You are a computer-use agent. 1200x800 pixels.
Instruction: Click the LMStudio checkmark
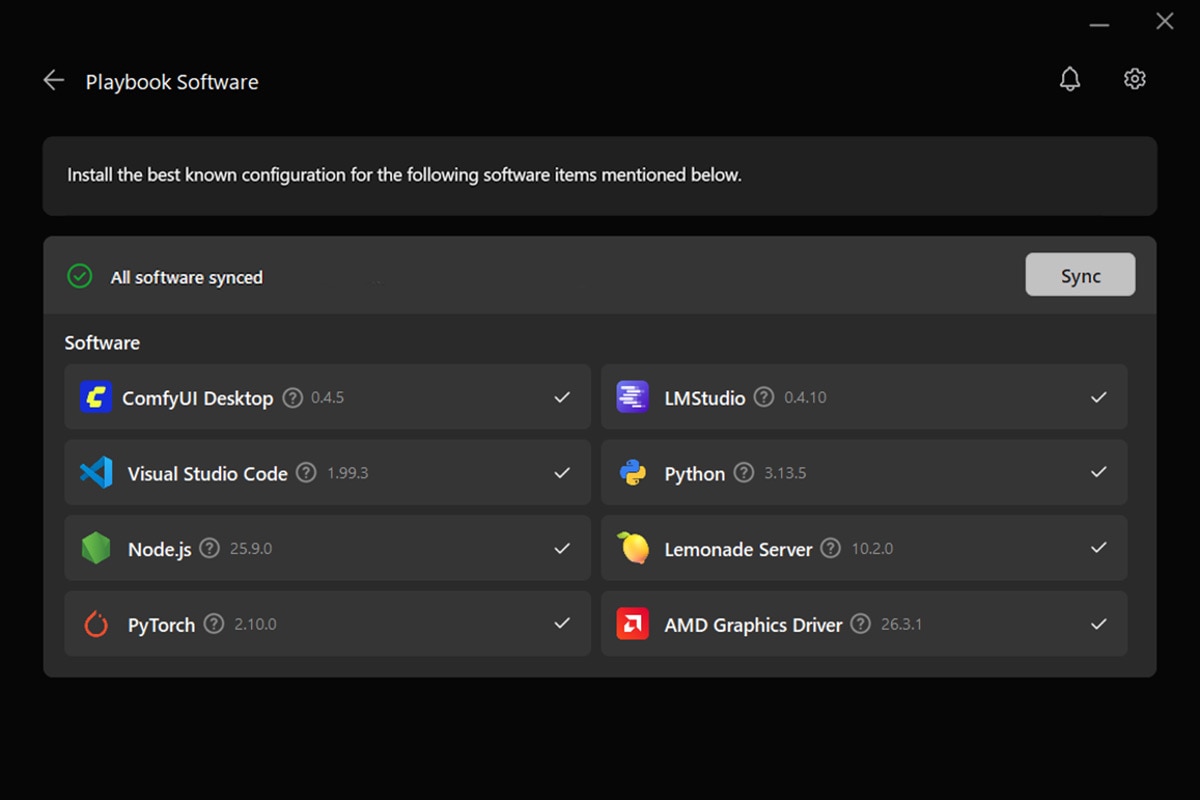pyautogui.click(x=1099, y=397)
